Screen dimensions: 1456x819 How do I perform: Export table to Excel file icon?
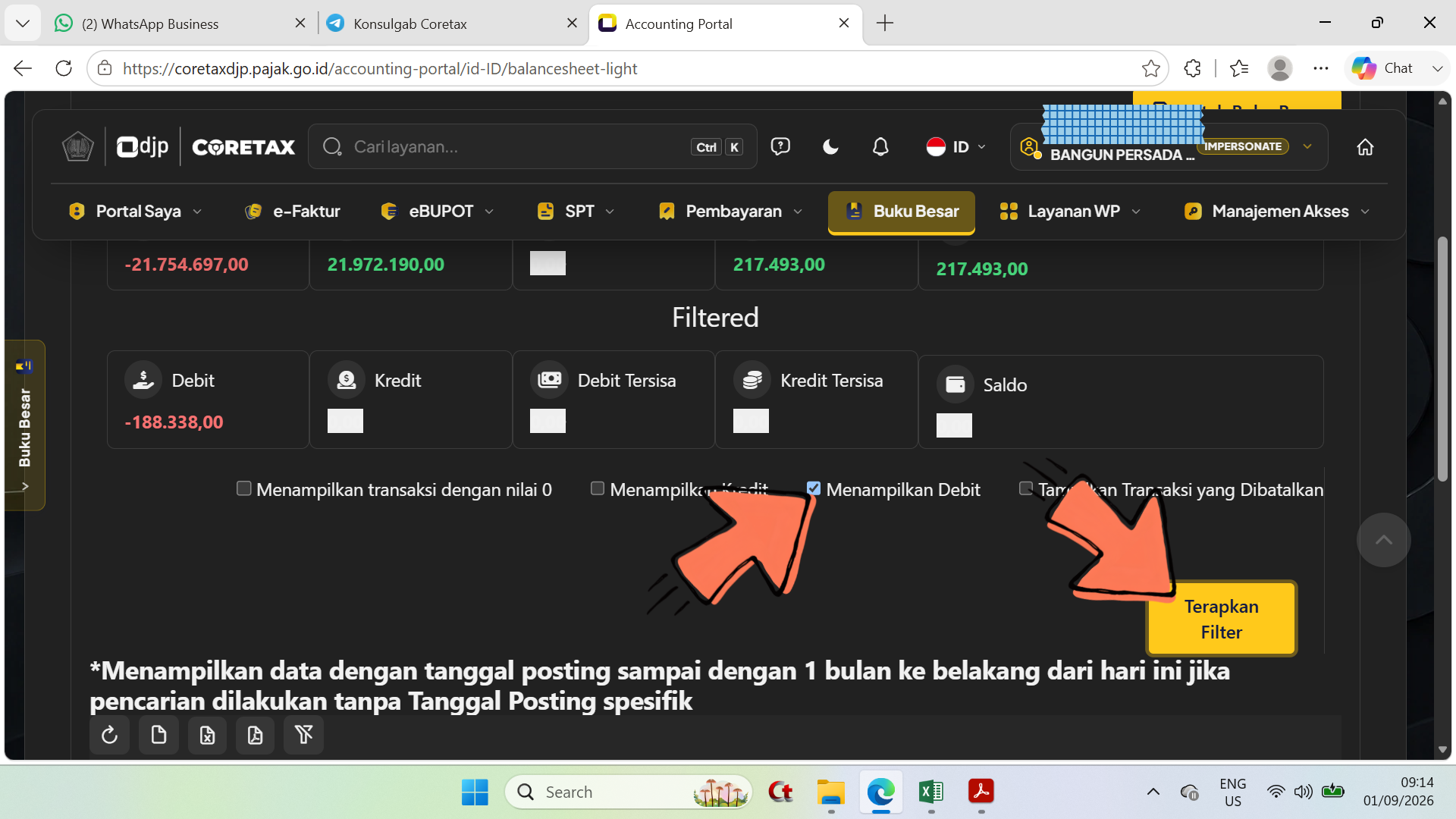(x=207, y=735)
